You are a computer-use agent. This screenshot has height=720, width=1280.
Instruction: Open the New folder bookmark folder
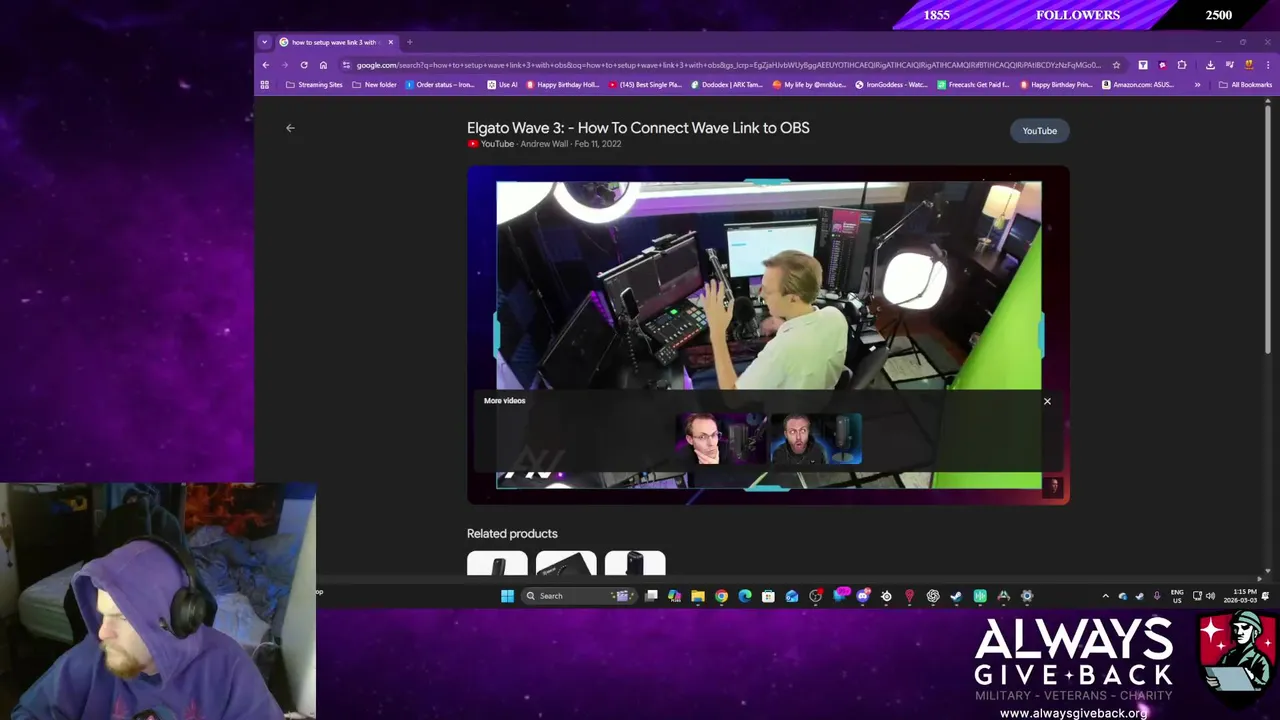point(375,85)
